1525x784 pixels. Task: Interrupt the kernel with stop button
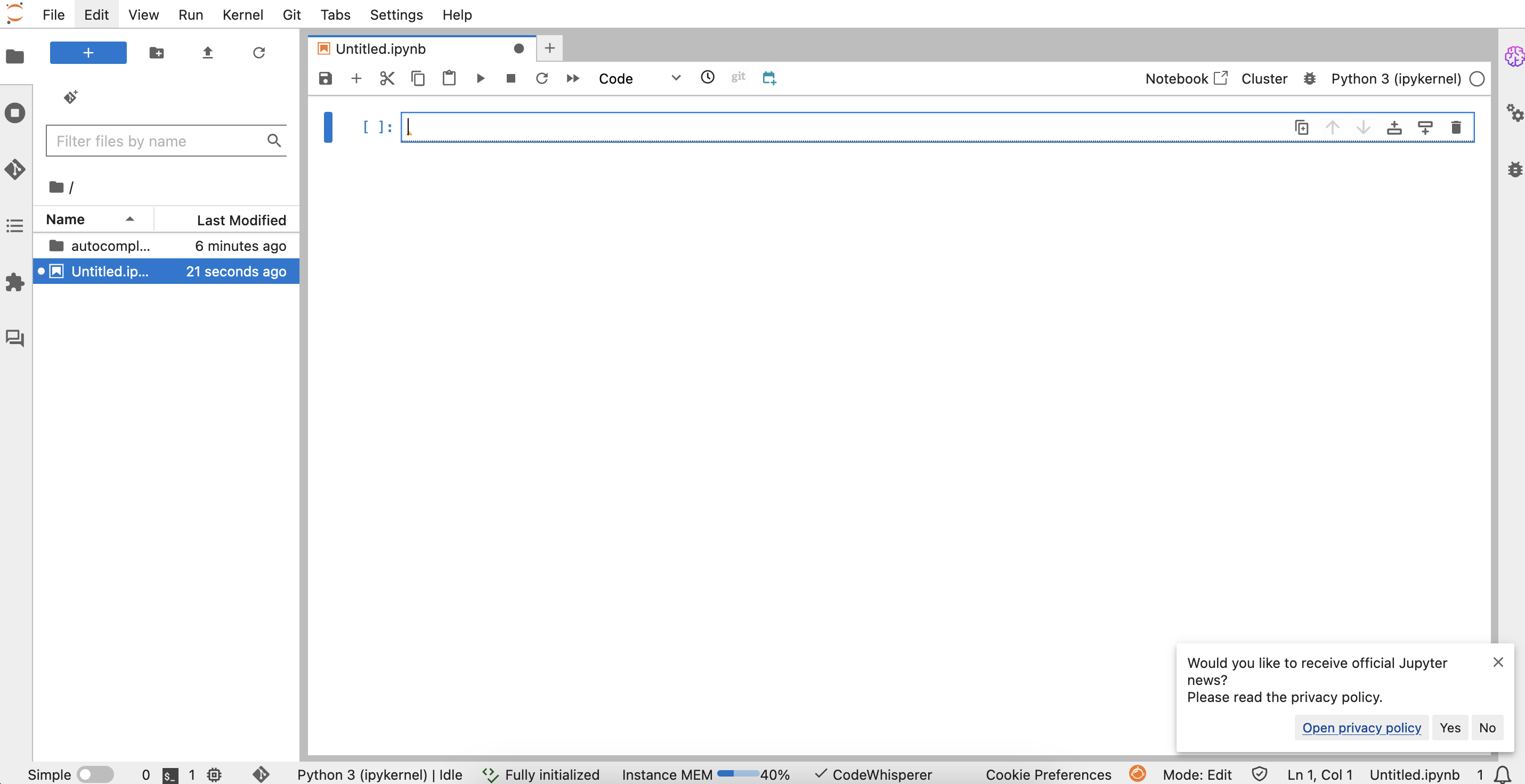(x=511, y=78)
